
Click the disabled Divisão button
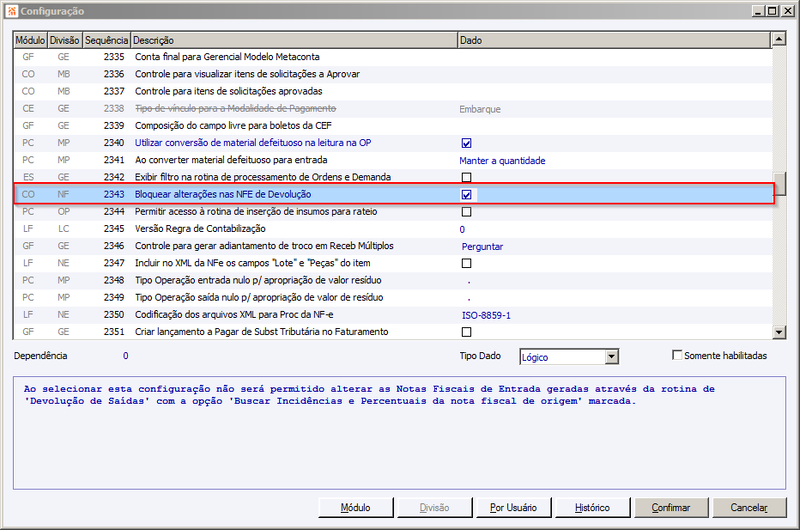pyautogui.click(x=434, y=508)
